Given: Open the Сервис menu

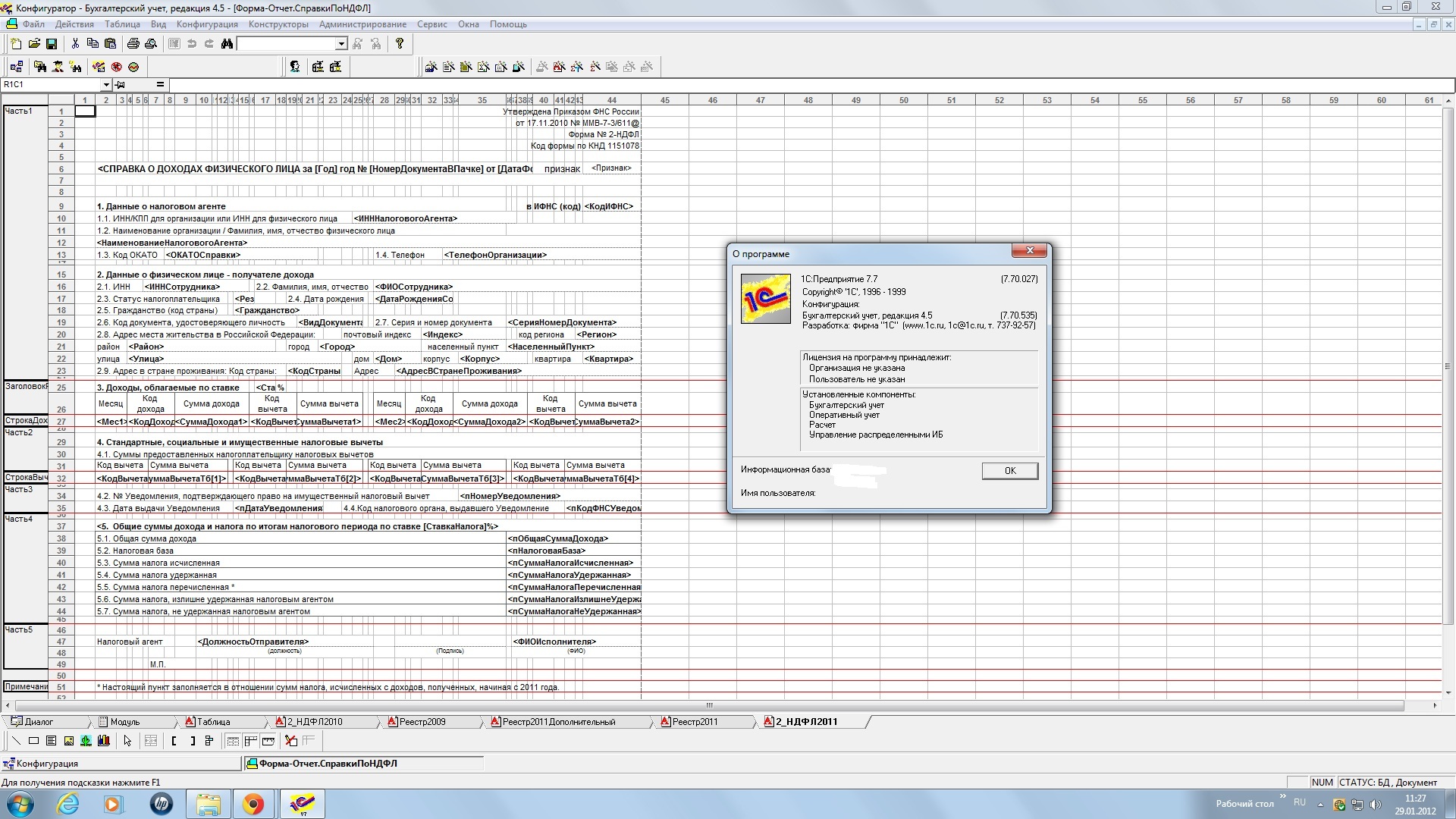Looking at the screenshot, I should pos(431,24).
